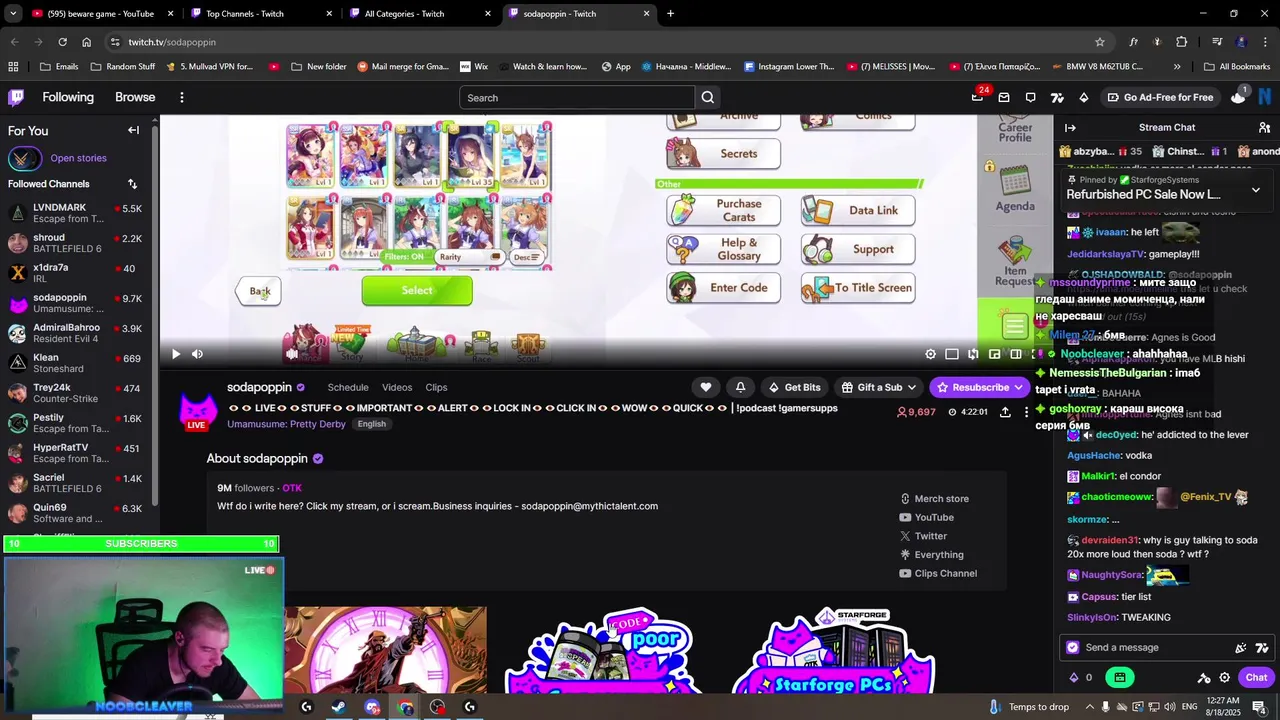The height and width of the screenshot is (720, 1280).
Task: Select the shroud followed channel
Action: pyautogui.click(x=76, y=244)
